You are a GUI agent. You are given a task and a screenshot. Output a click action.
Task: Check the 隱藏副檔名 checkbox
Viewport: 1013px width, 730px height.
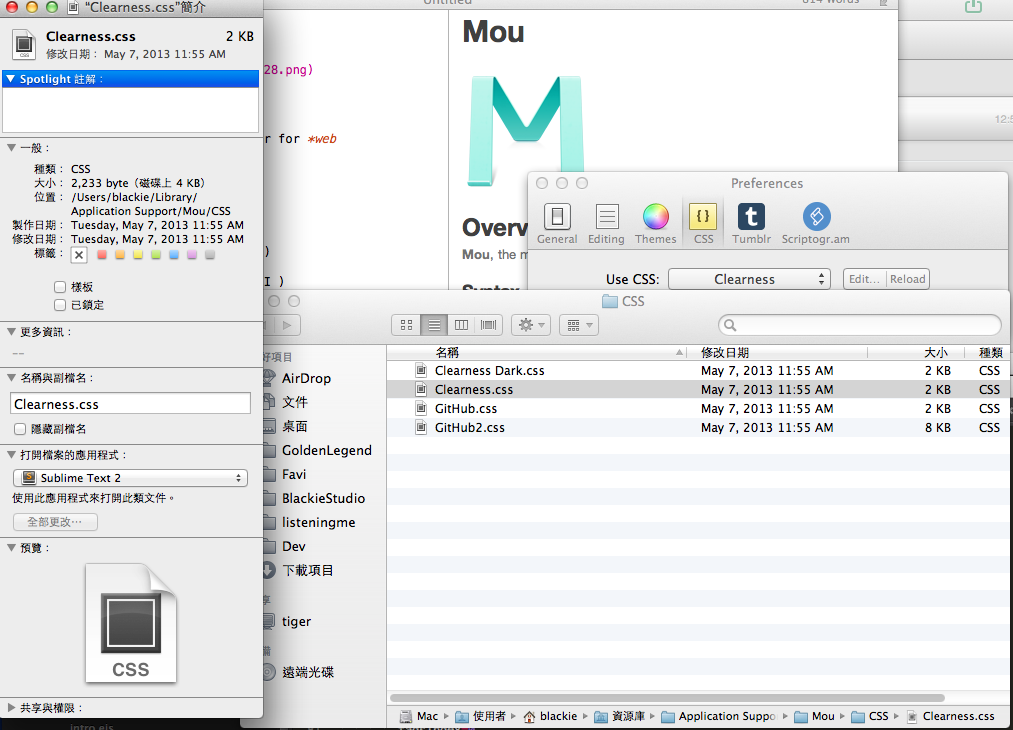[20, 429]
